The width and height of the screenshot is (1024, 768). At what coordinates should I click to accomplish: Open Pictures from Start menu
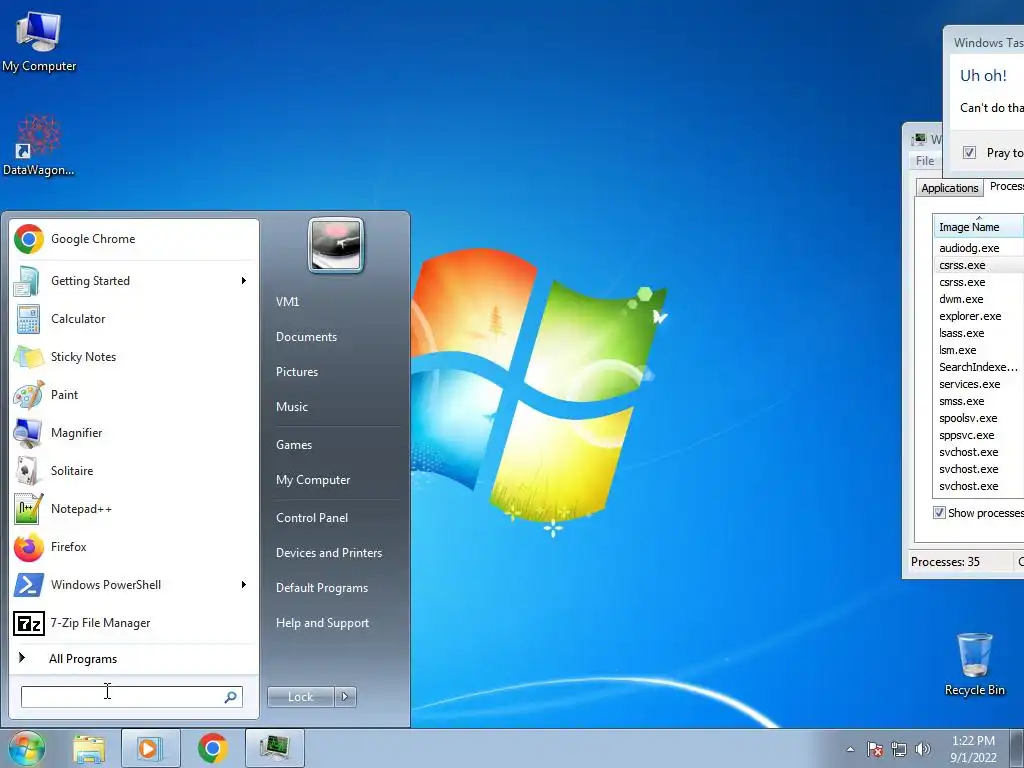click(x=297, y=372)
